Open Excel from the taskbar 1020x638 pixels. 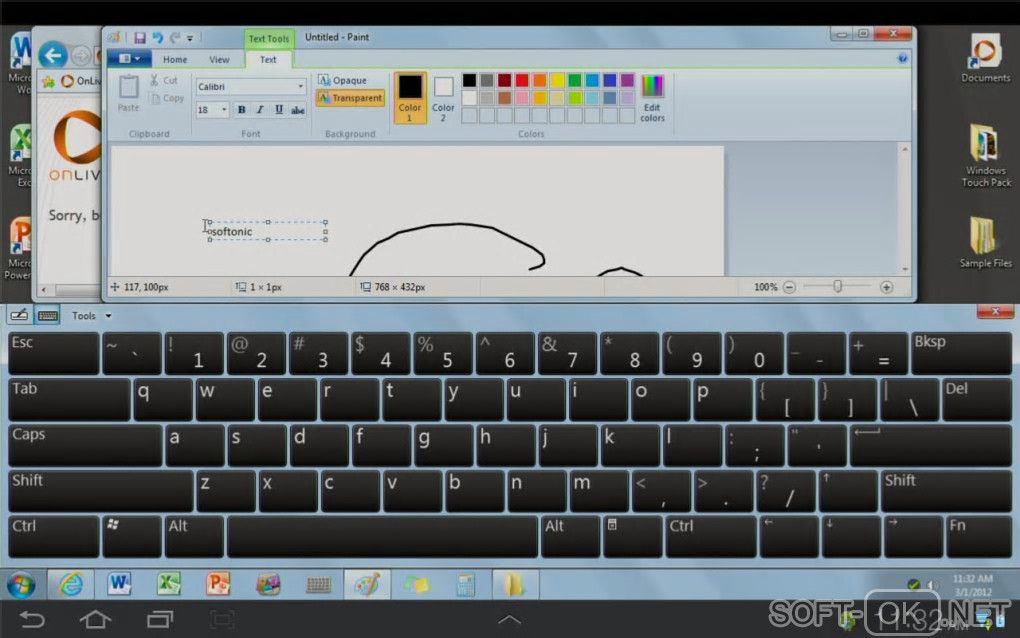[x=168, y=585]
